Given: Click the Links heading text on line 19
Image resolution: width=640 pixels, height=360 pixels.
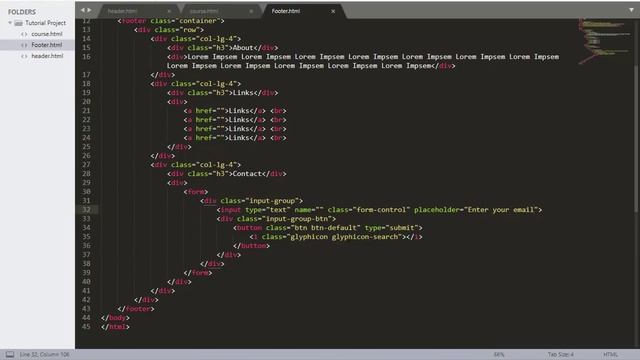Looking at the screenshot, I should coord(243,93).
